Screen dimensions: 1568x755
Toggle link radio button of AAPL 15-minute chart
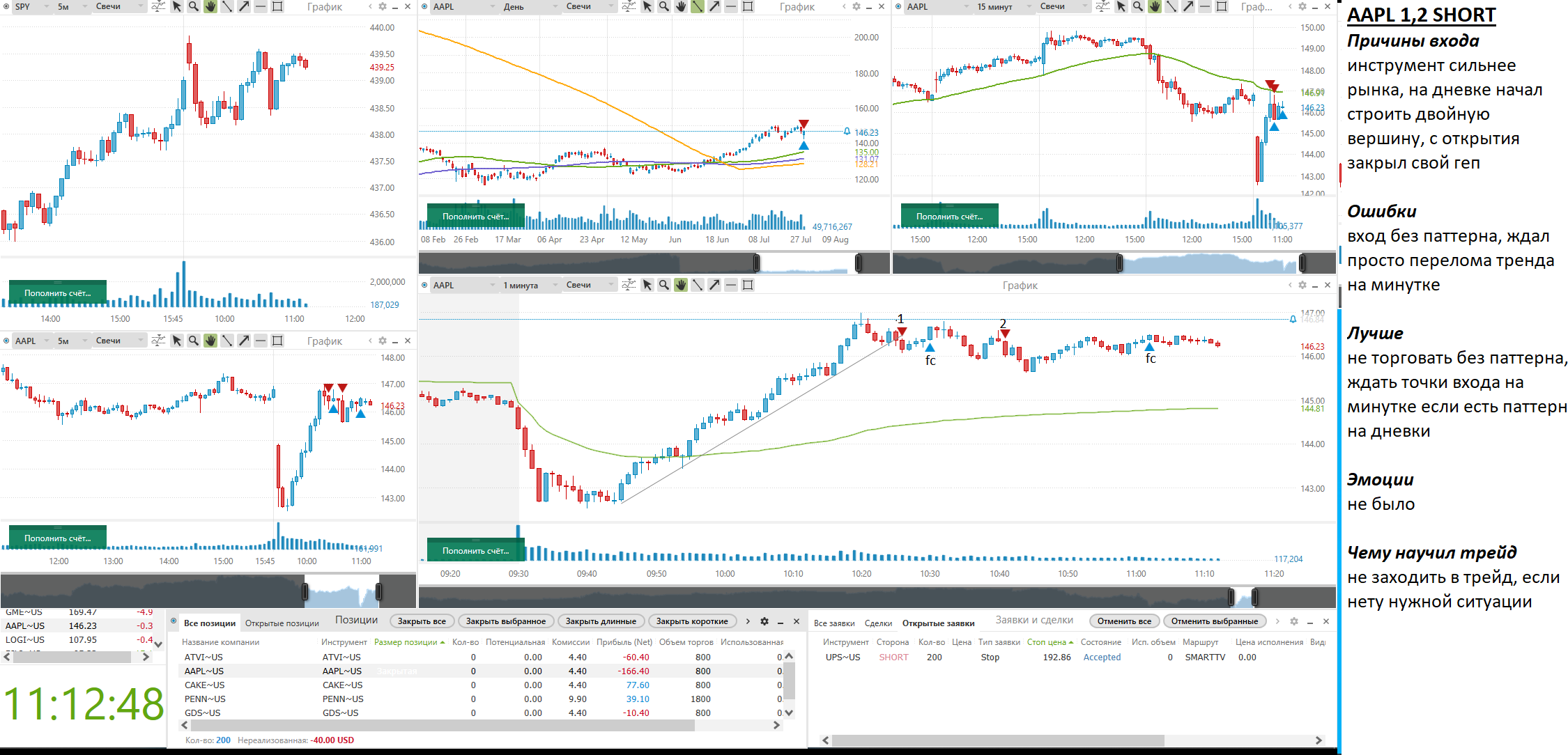click(898, 6)
